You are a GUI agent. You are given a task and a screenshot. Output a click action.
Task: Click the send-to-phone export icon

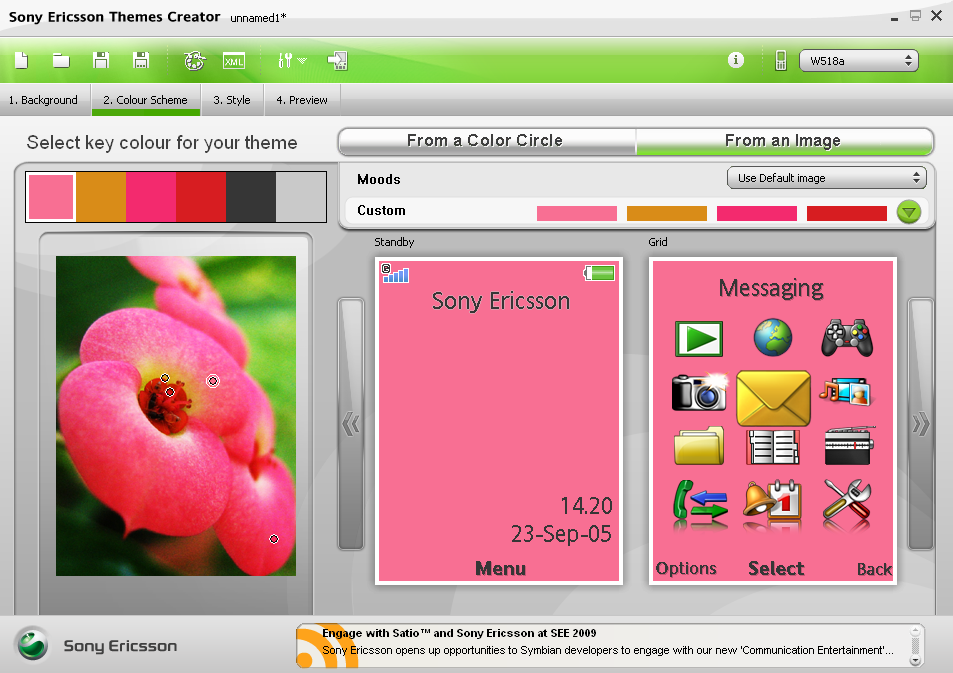click(x=337, y=61)
